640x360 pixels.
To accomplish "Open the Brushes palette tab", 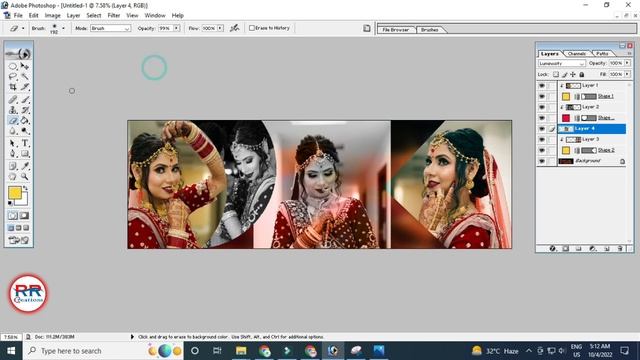I will coord(429,30).
